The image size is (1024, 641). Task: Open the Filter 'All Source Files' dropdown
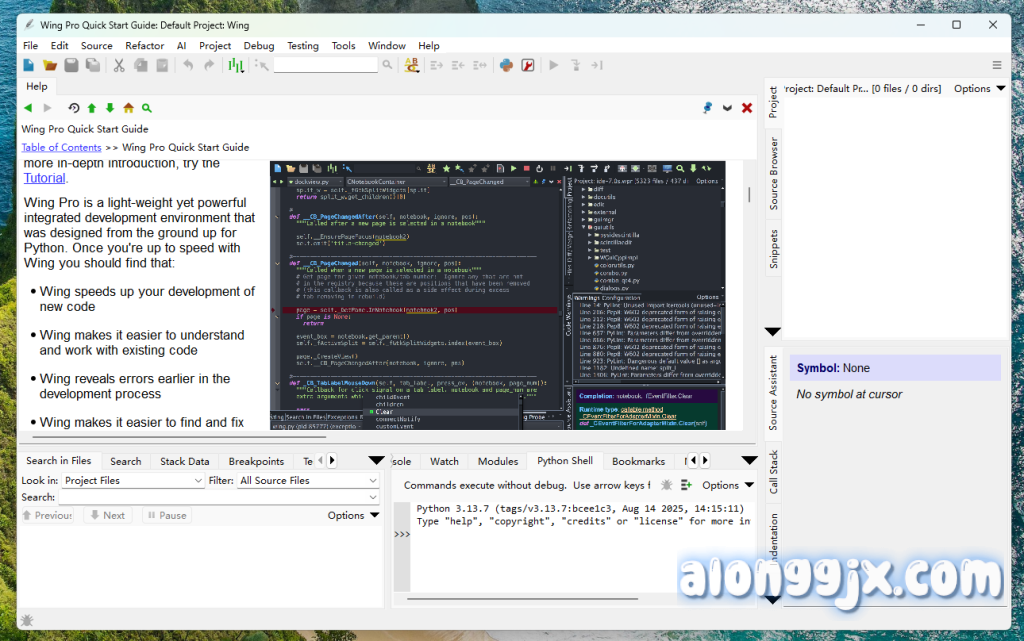(x=307, y=481)
